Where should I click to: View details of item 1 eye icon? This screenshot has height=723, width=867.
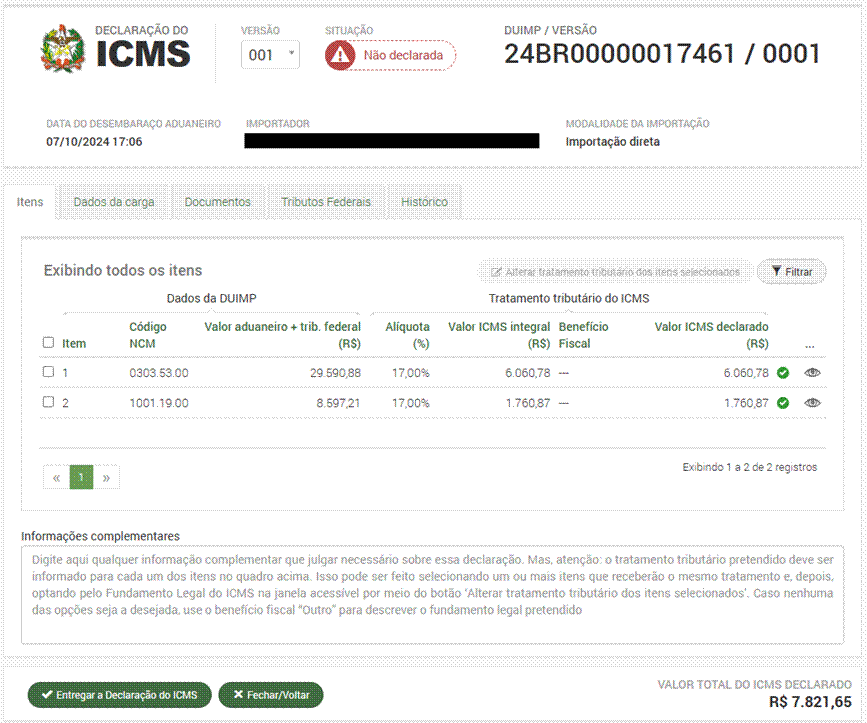pos(813,372)
